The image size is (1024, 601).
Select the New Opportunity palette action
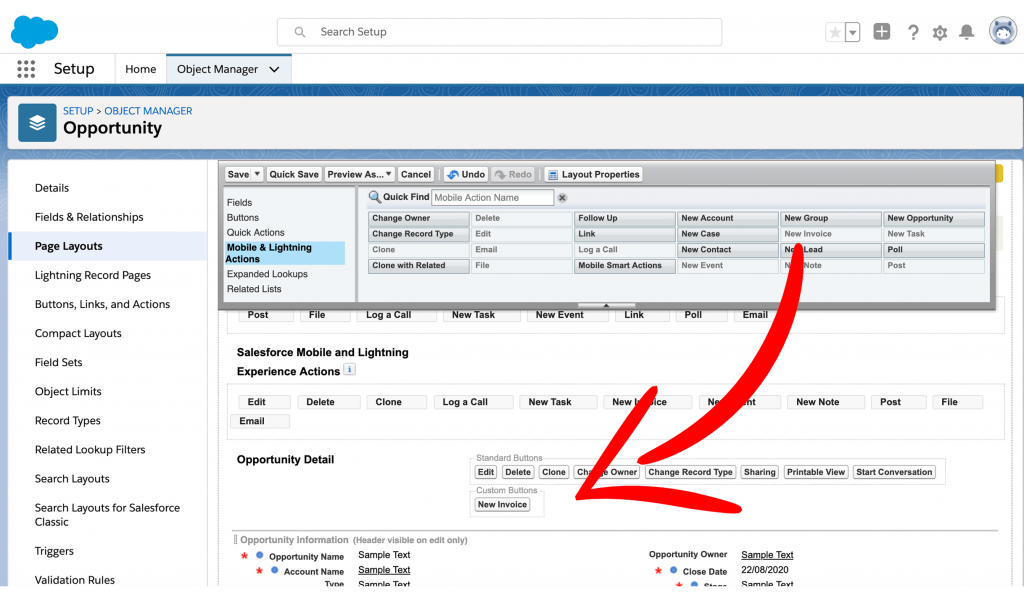coord(934,218)
